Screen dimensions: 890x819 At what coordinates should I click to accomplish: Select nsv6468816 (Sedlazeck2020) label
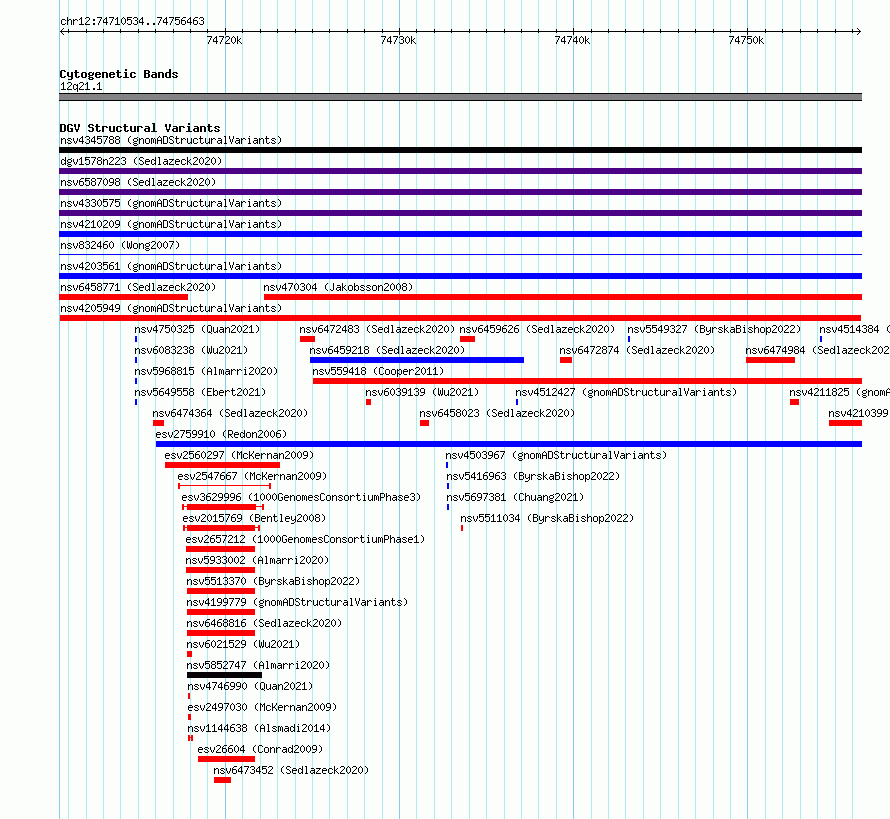[x=265, y=623]
